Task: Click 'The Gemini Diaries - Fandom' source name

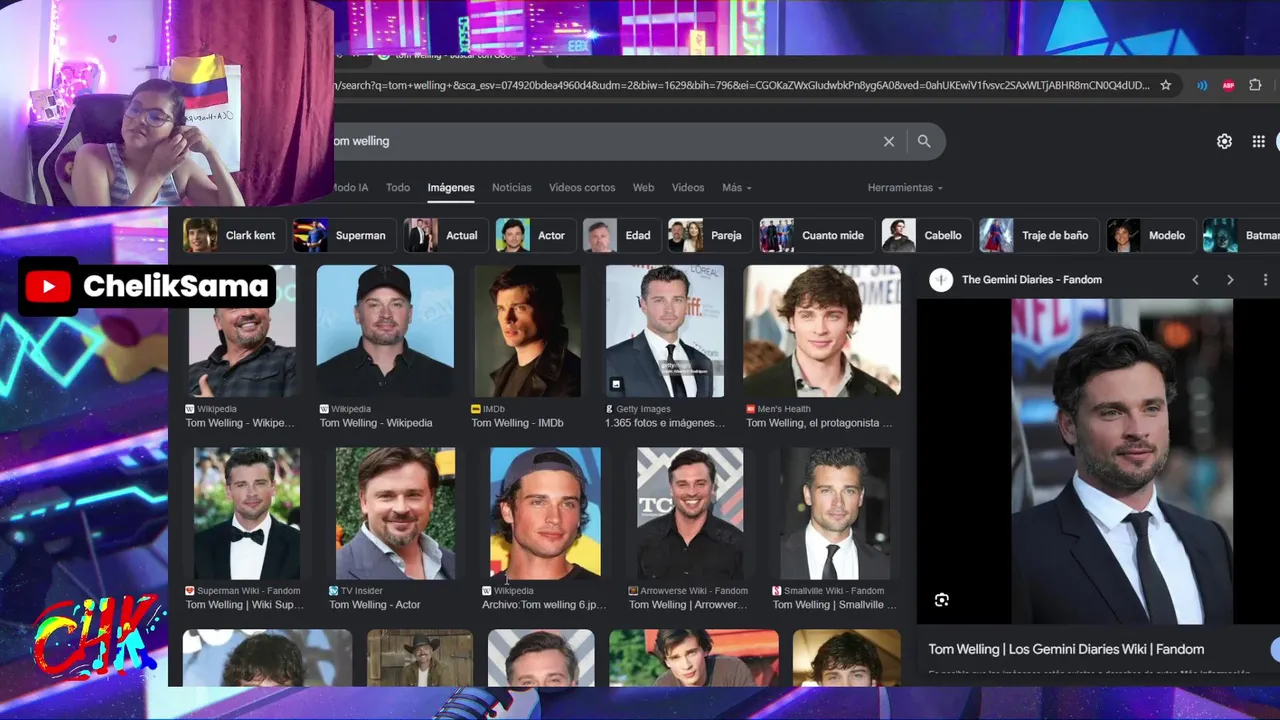Action: click(x=1032, y=280)
